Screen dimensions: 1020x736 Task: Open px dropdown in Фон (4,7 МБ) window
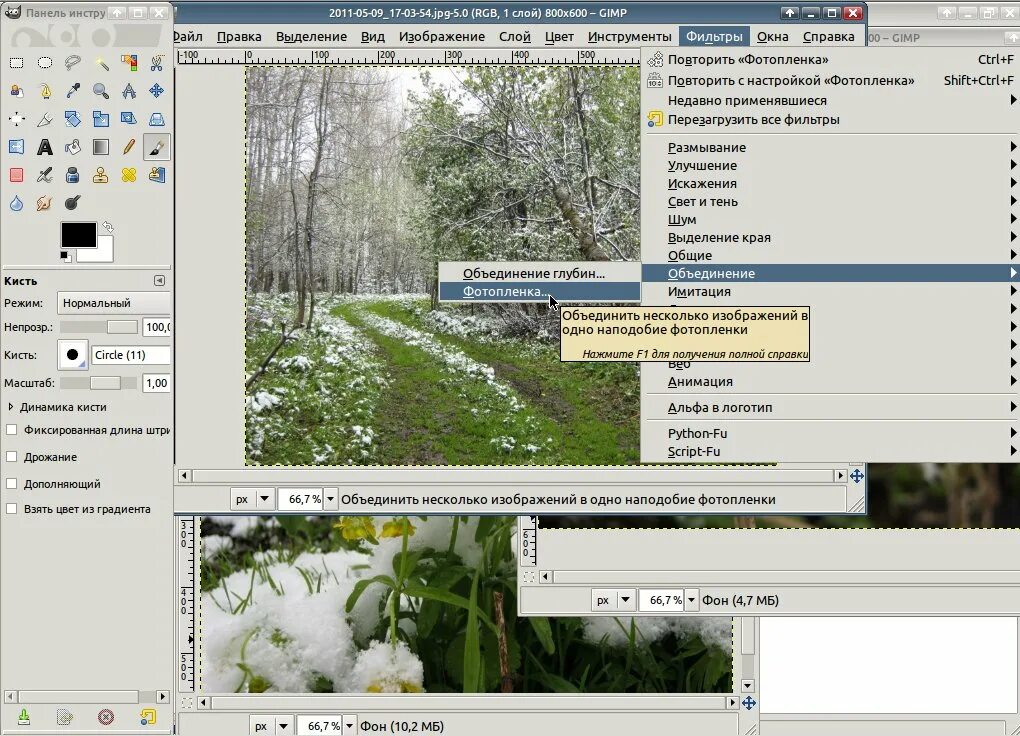(x=611, y=600)
